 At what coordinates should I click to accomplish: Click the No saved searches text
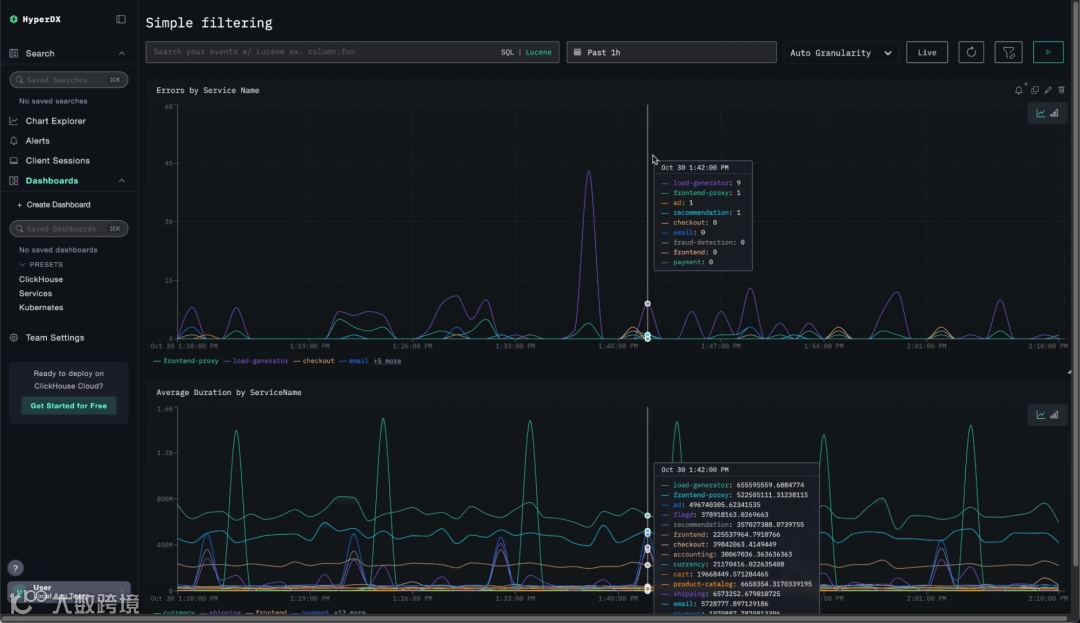click(53, 101)
